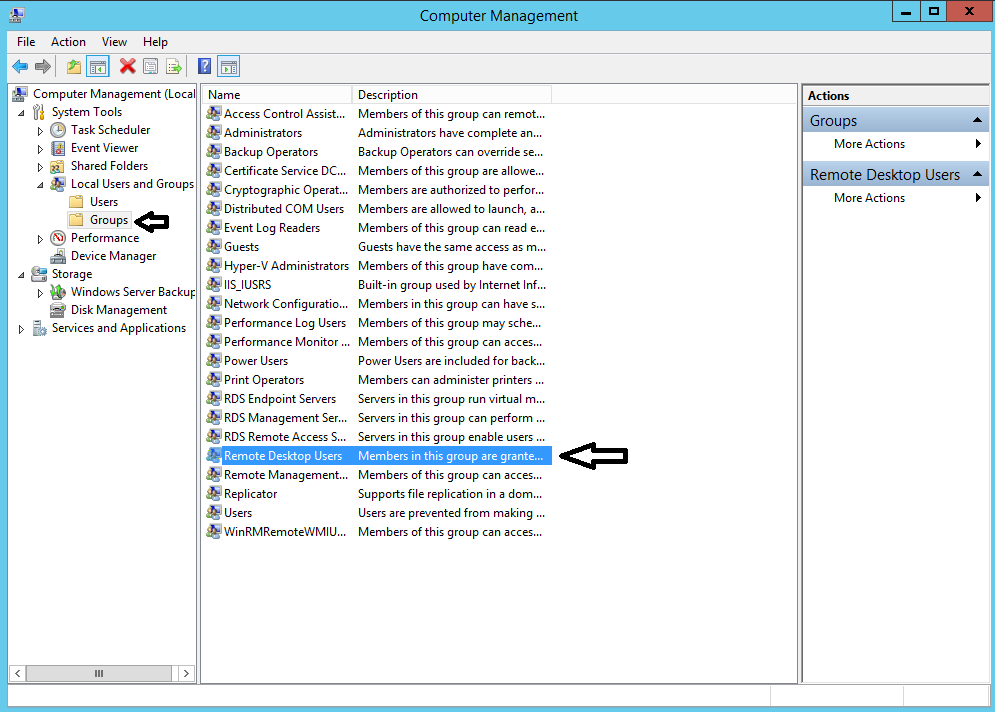Expand the Services and Applications node
The image size is (995, 712).
[x=22, y=329]
